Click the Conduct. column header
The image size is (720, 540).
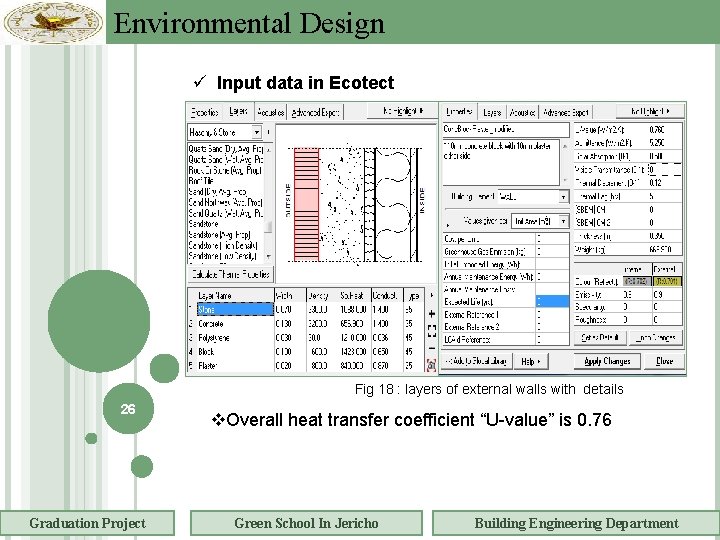(387, 296)
